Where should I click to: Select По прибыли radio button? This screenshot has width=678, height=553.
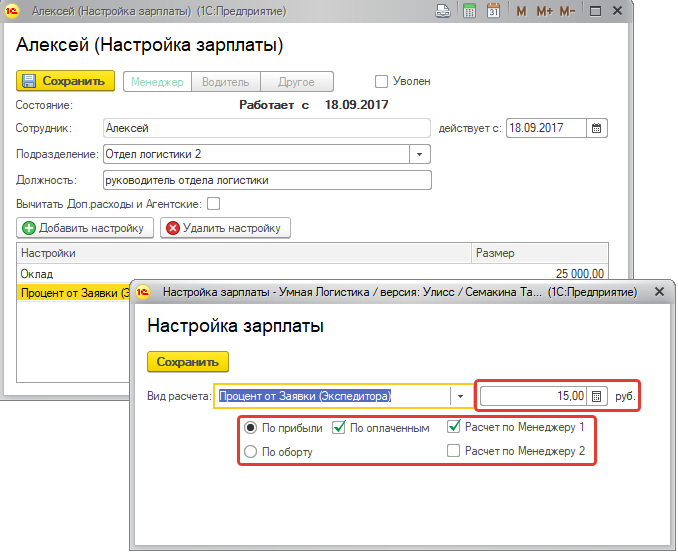click(251, 428)
